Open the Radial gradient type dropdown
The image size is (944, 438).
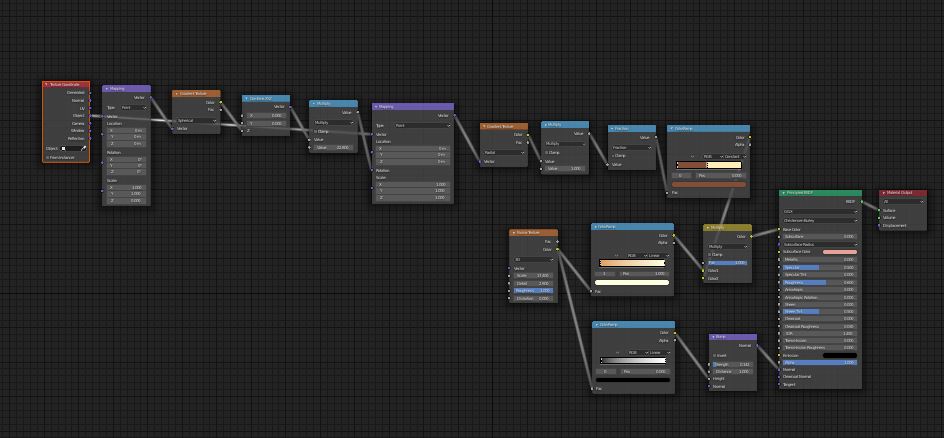click(x=505, y=152)
